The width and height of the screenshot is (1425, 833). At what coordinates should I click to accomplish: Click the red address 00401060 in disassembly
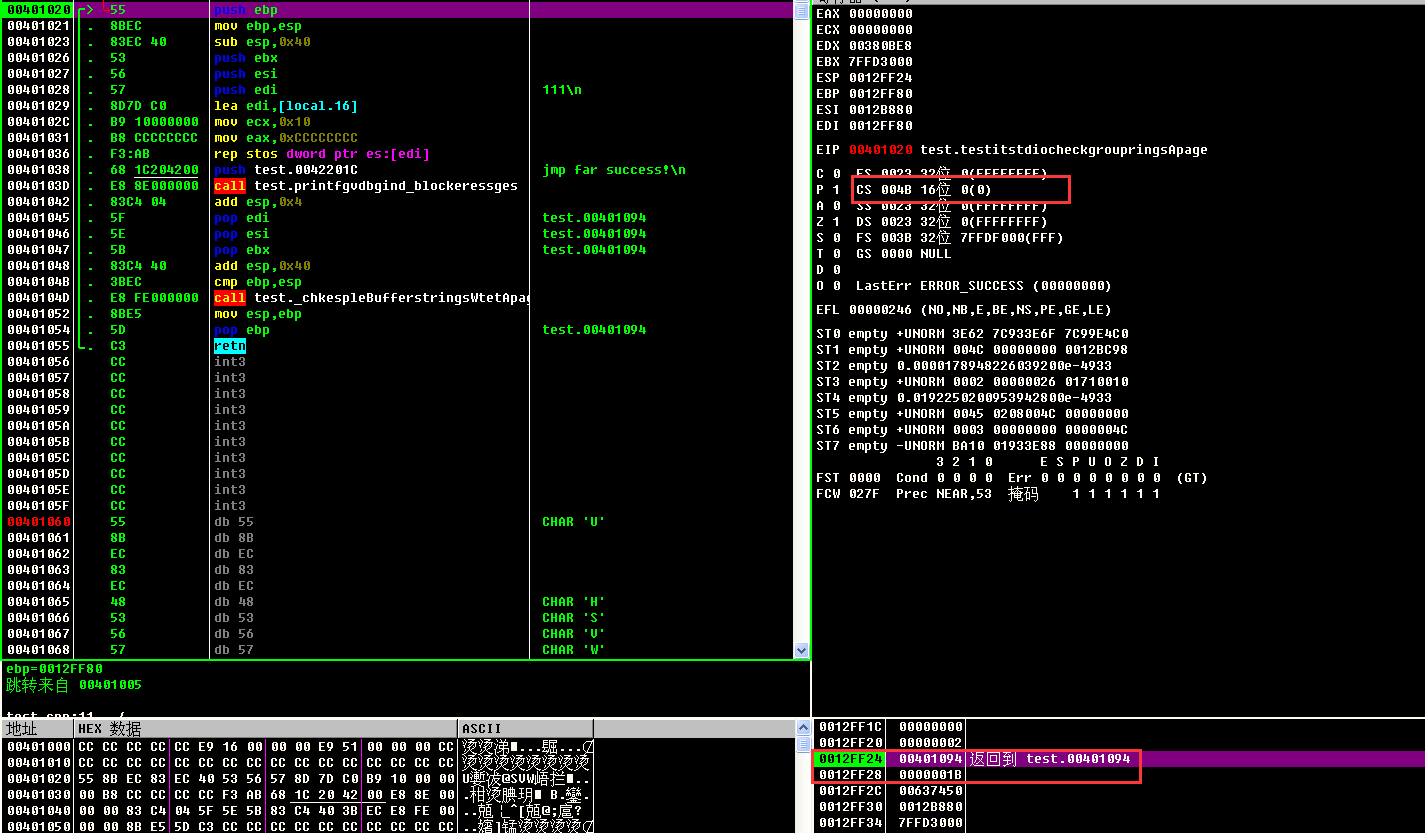(x=38, y=522)
